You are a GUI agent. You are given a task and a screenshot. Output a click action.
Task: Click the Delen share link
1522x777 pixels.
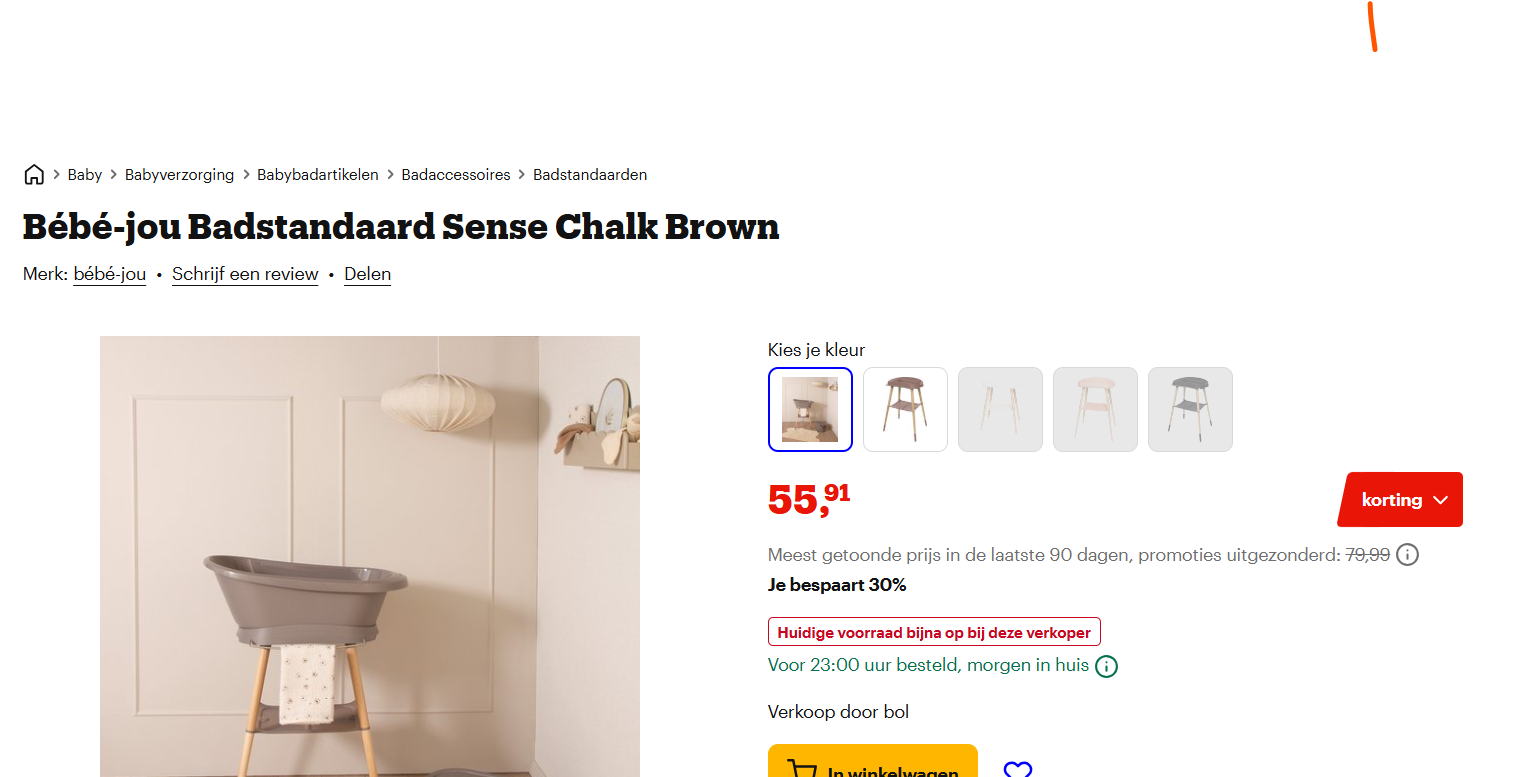point(367,274)
